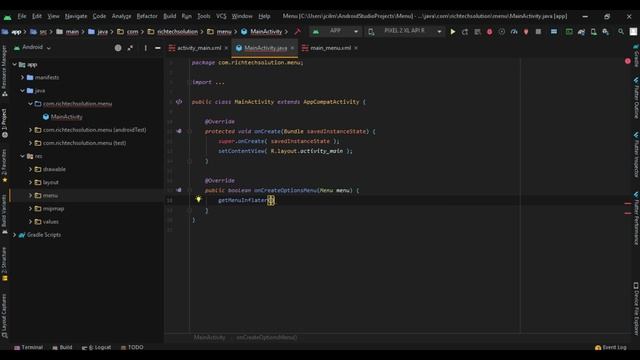640x360 pixels.
Task: Open Resource Manager side tool window
Action: click(4, 71)
